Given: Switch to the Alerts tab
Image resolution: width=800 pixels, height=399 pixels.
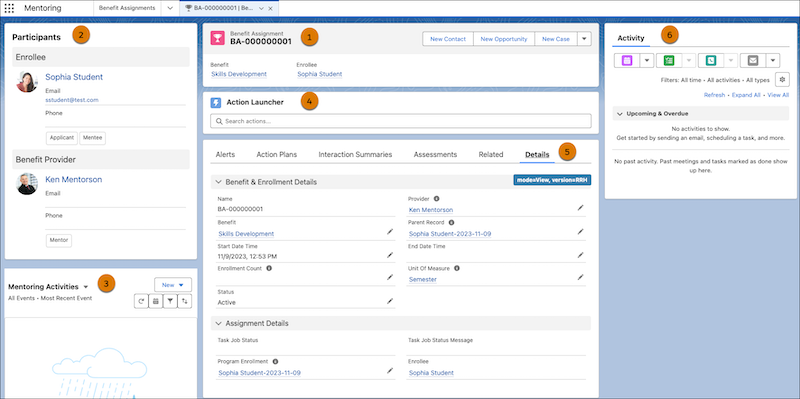Looking at the screenshot, I should pos(226,155).
